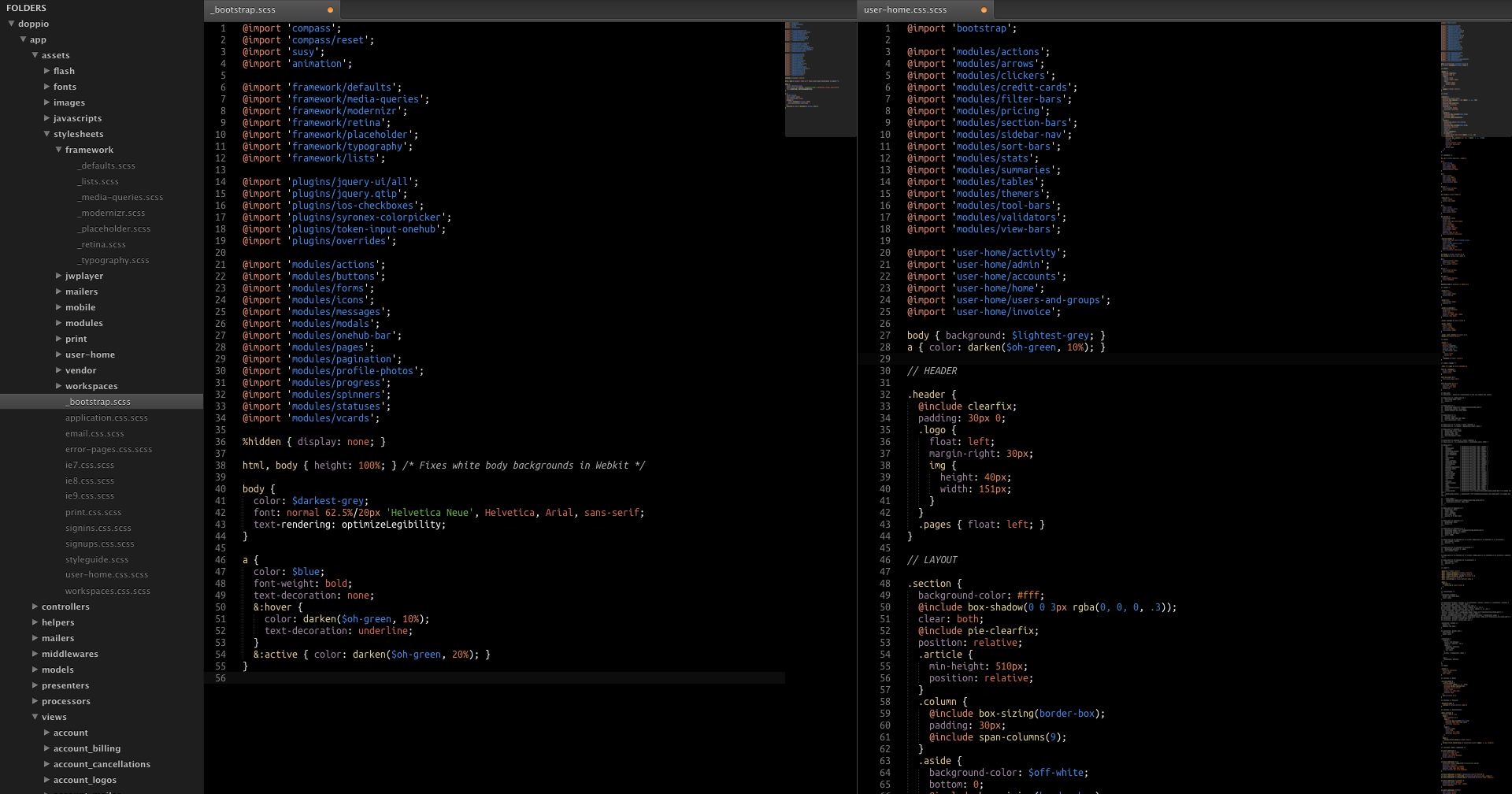Image resolution: width=1512 pixels, height=794 pixels.
Task: Click the right pane minimap
Action: click(1477, 407)
